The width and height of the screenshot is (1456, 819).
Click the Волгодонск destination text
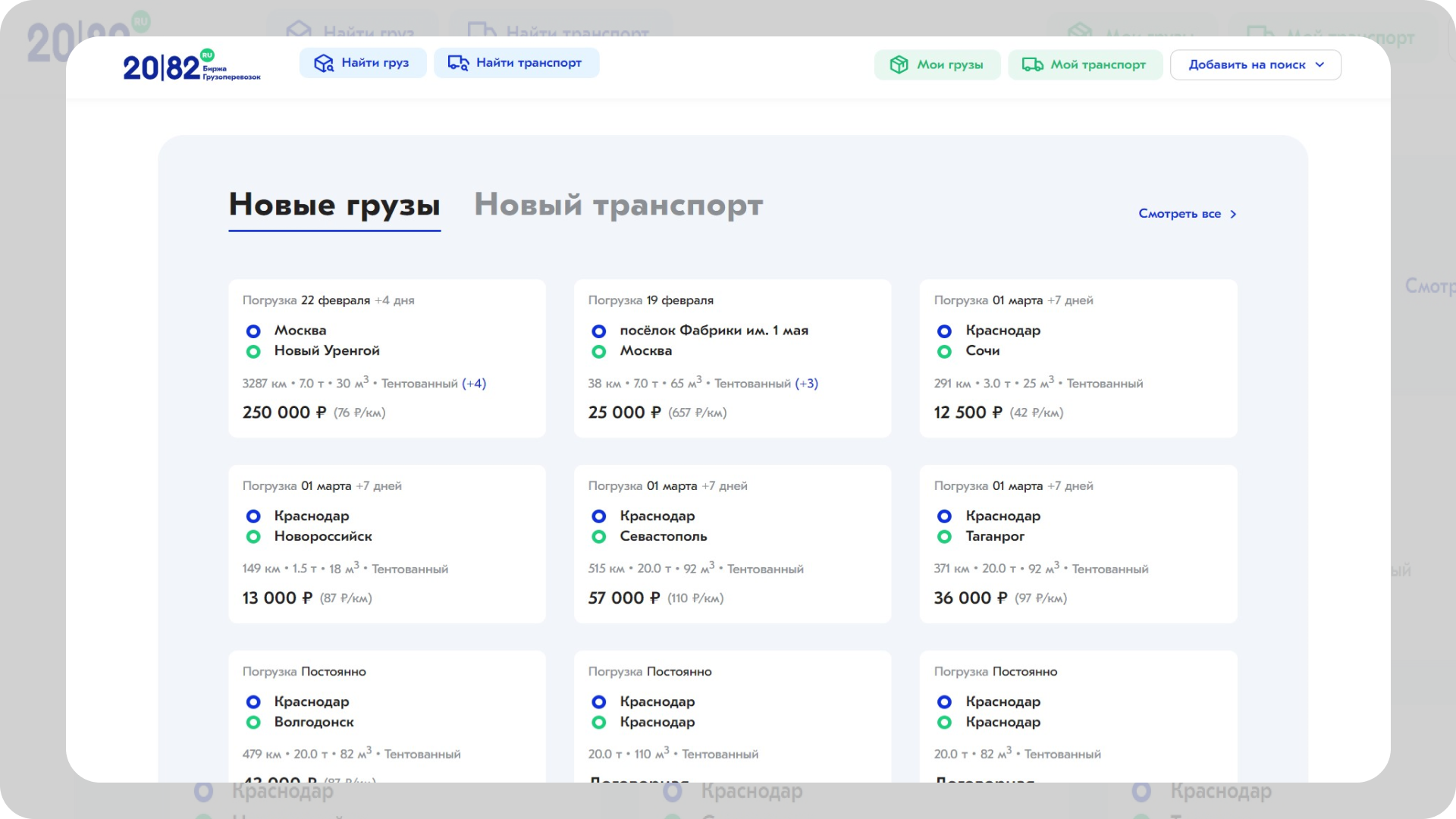click(x=314, y=722)
